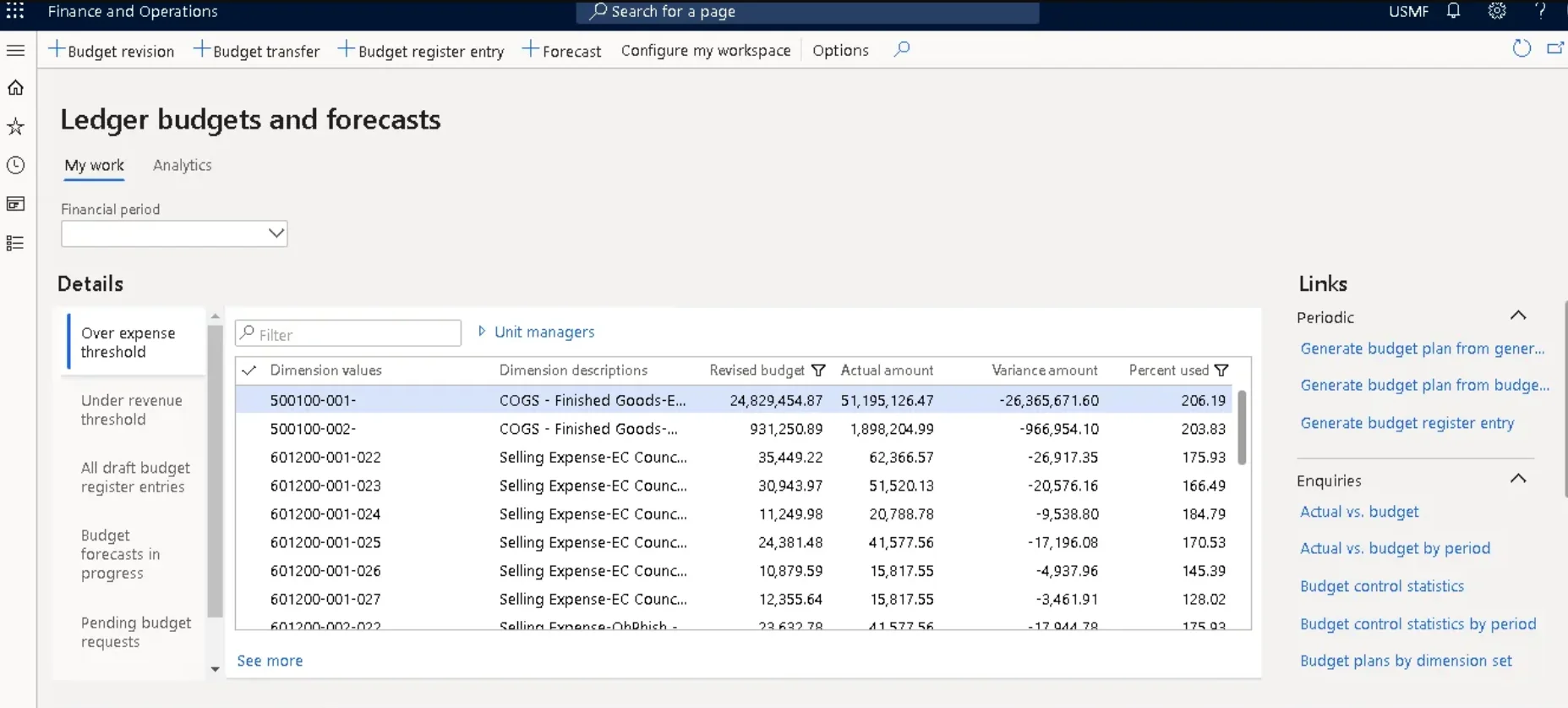Collapse the Periodic links section
The width and height of the screenshot is (1568, 708).
click(x=1518, y=316)
